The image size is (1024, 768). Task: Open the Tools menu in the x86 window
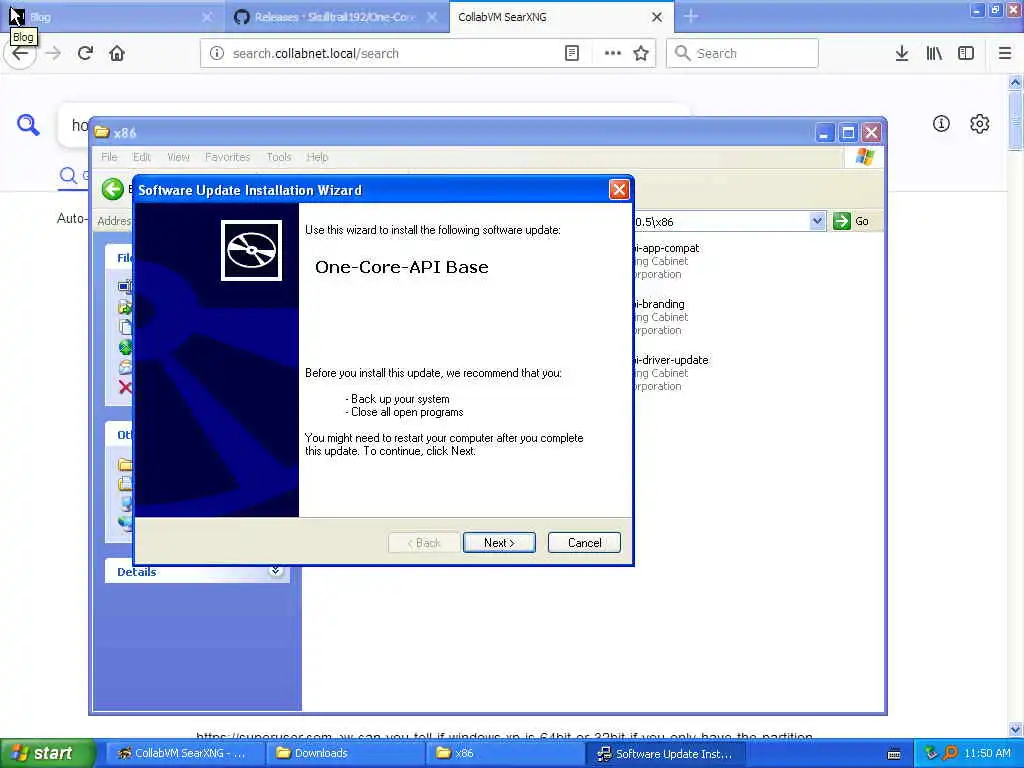tap(278, 157)
